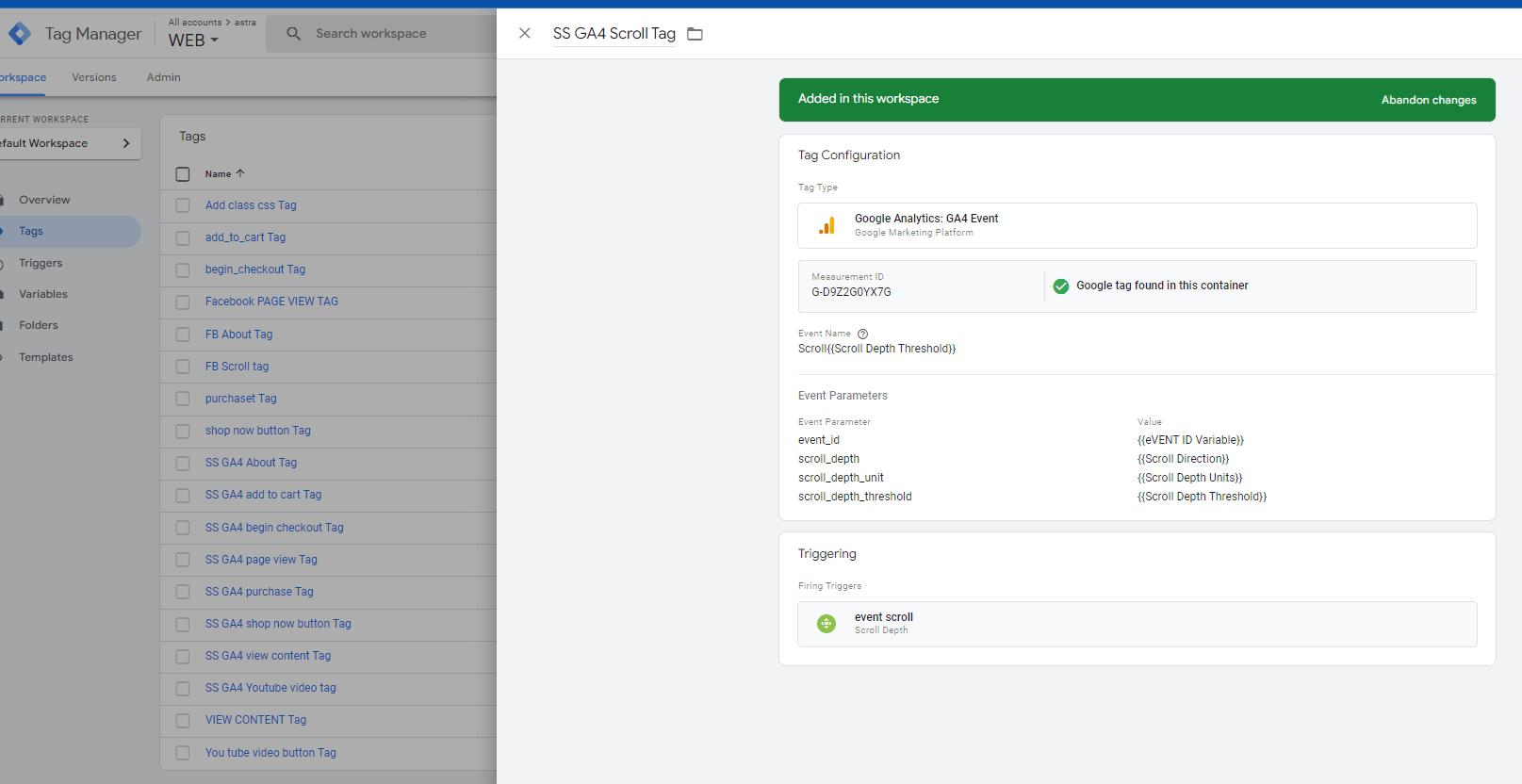The image size is (1522, 784).
Task: Open the VIEW CONTENT Tag
Action: (x=255, y=720)
